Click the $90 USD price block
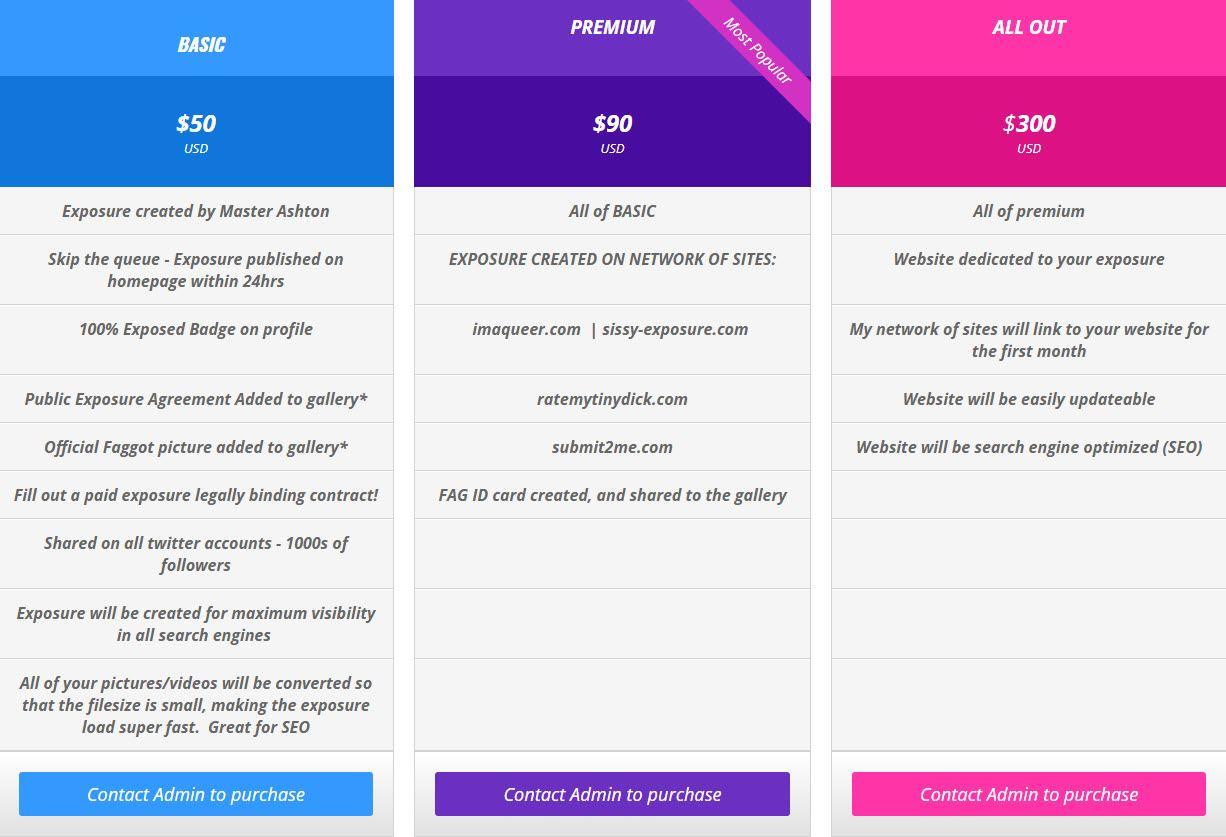The width and height of the screenshot is (1226, 837). pos(612,132)
